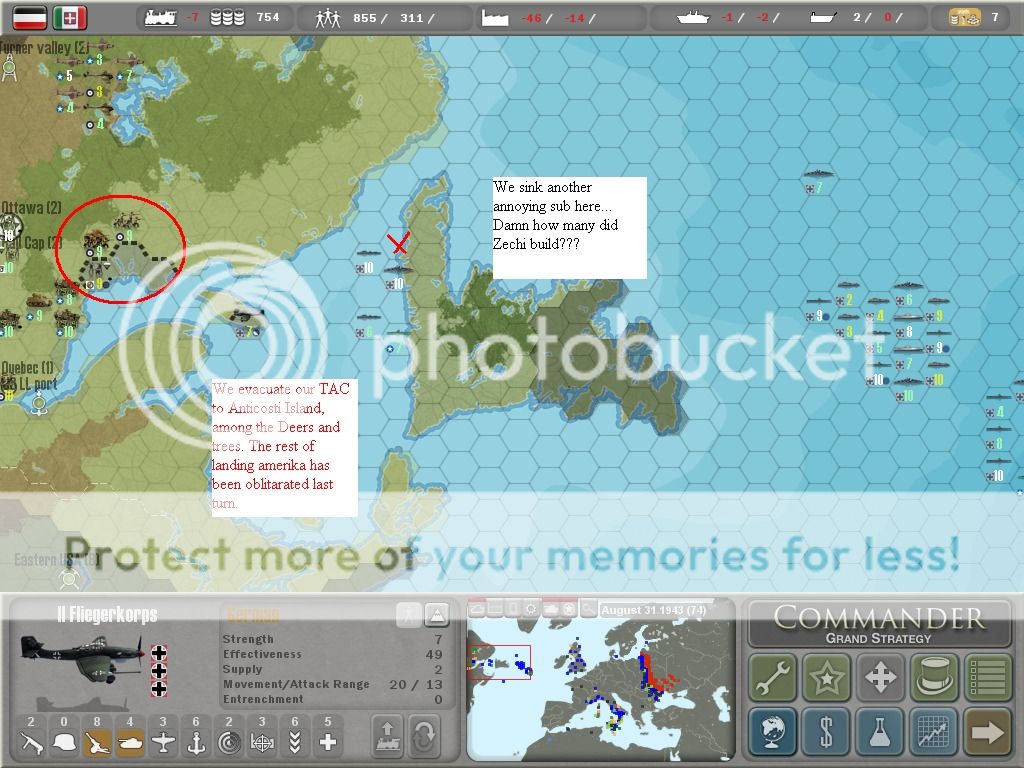Click the rail transport upload button
1024x768 pixels.
[x=388, y=736]
